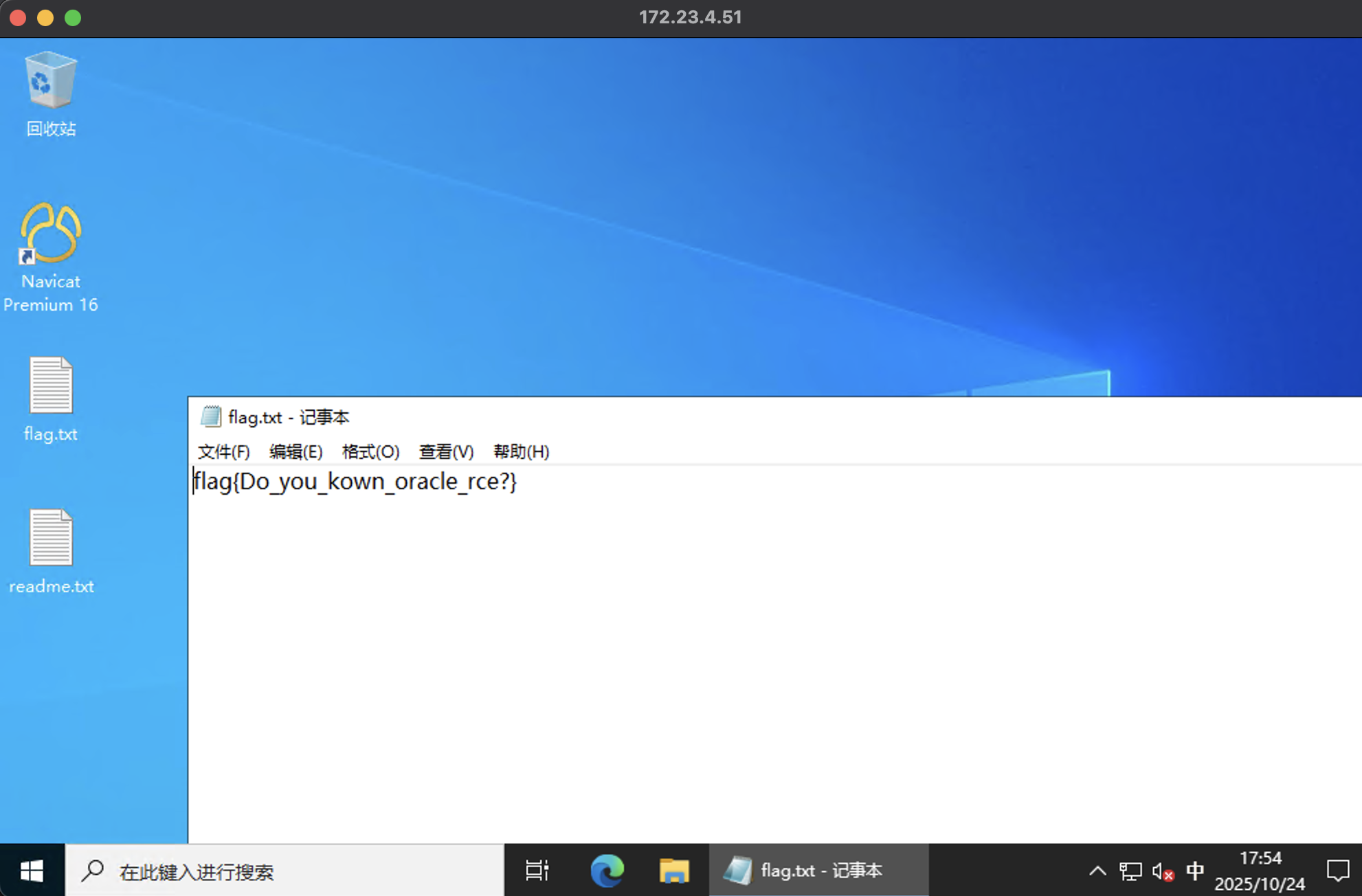The image size is (1362, 896).
Task: Open File Explorer from the taskbar
Action: (673, 871)
